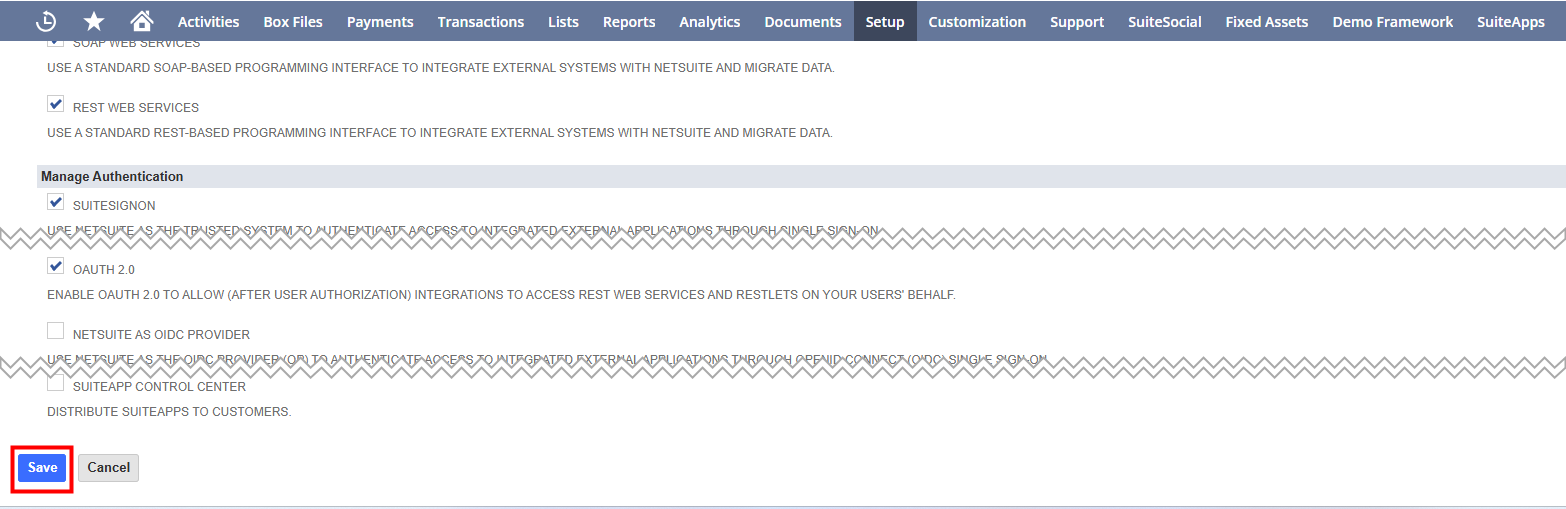
Task: Open the Activities menu
Action: 208,21
